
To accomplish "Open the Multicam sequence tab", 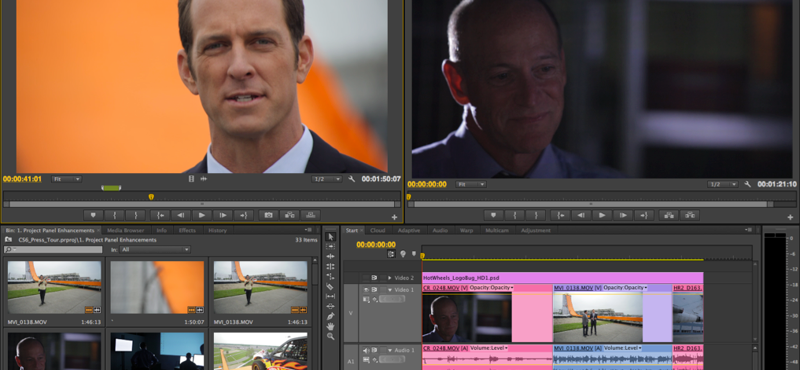I will click(x=497, y=230).
